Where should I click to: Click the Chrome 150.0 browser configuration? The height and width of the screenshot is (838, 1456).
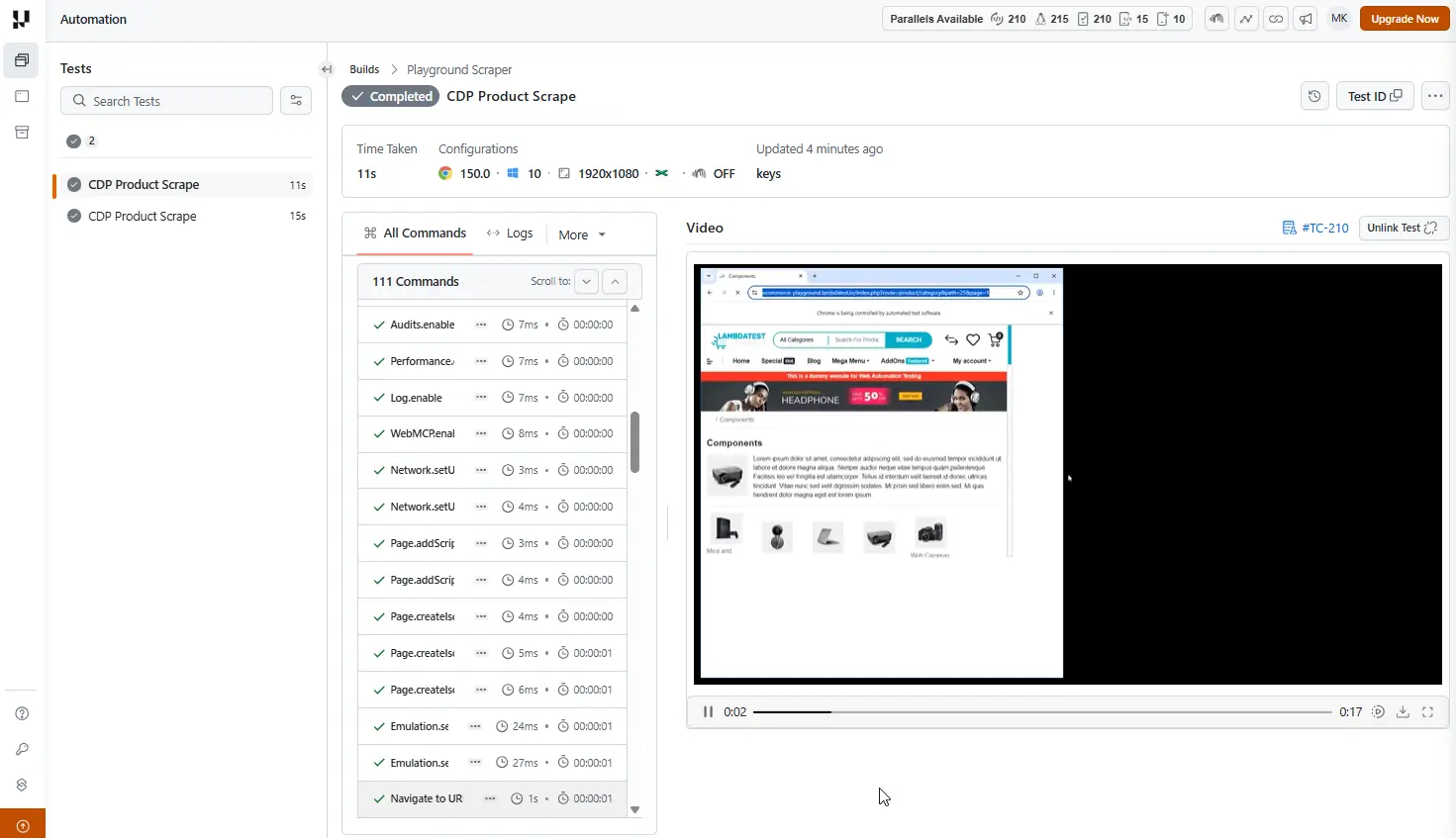(x=464, y=174)
